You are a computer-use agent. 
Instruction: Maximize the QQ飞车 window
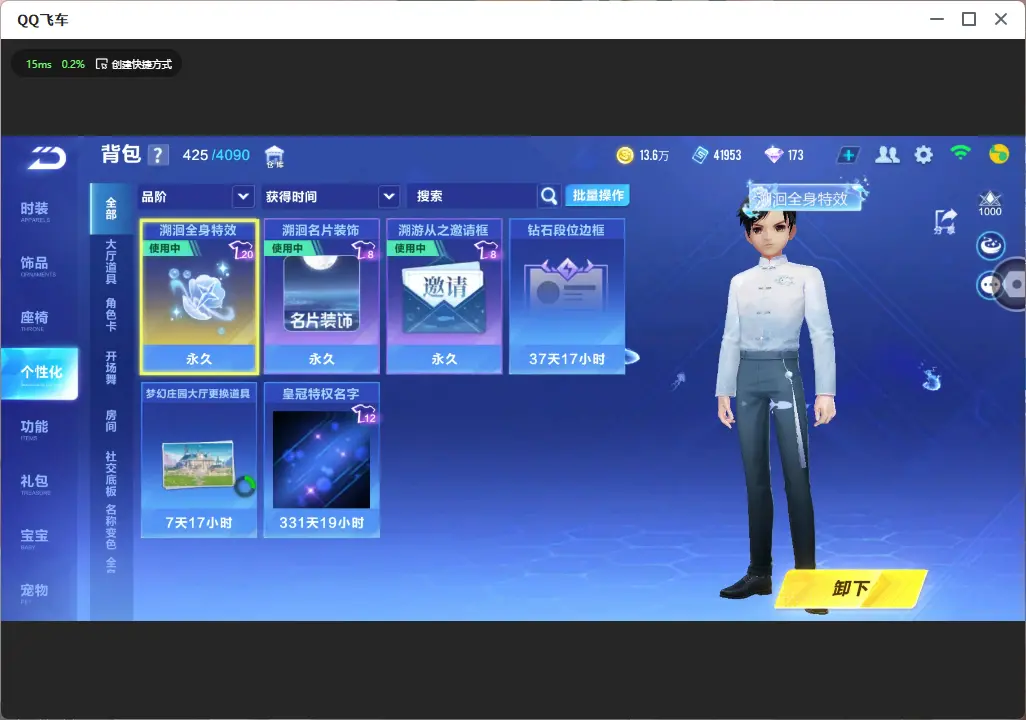(969, 20)
